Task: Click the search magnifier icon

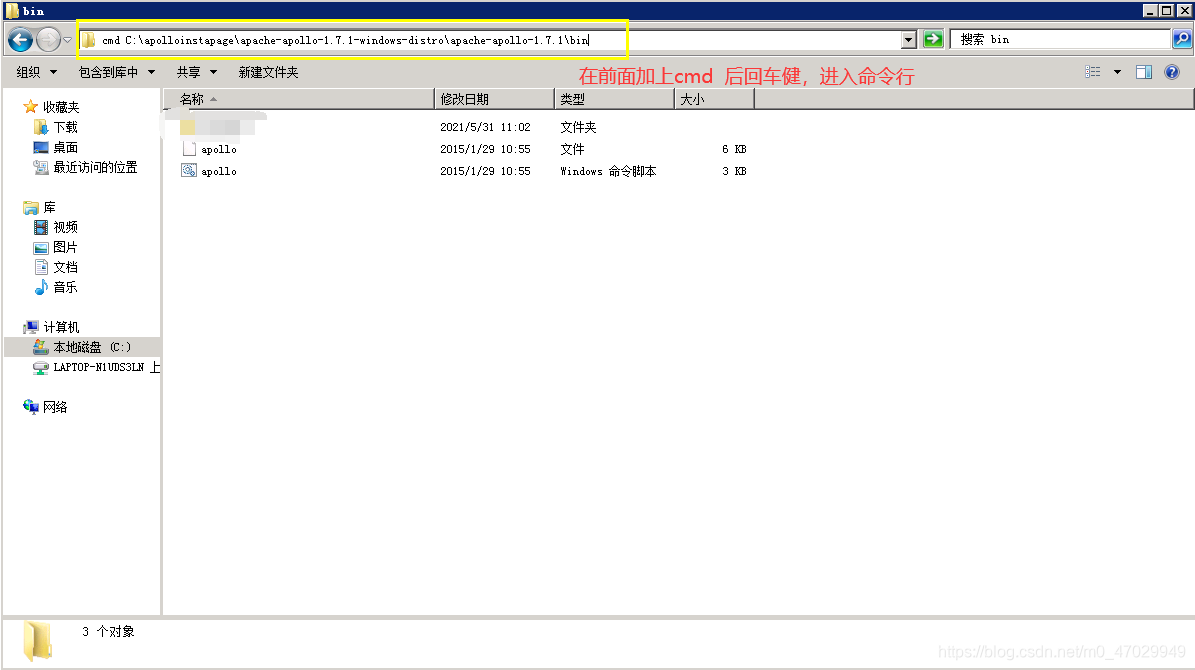Action: click(1181, 39)
